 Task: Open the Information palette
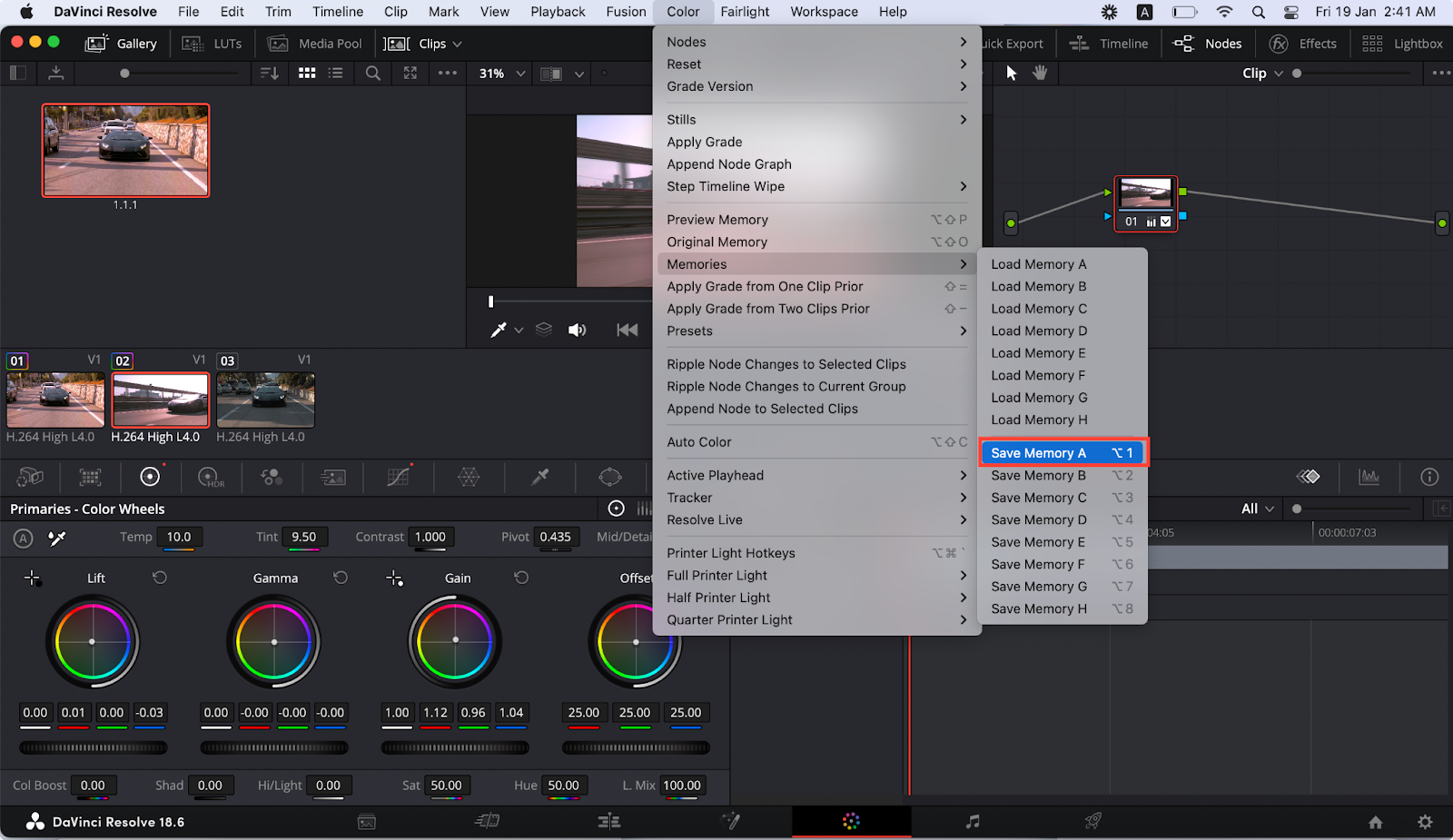pyautogui.click(x=1429, y=476)
